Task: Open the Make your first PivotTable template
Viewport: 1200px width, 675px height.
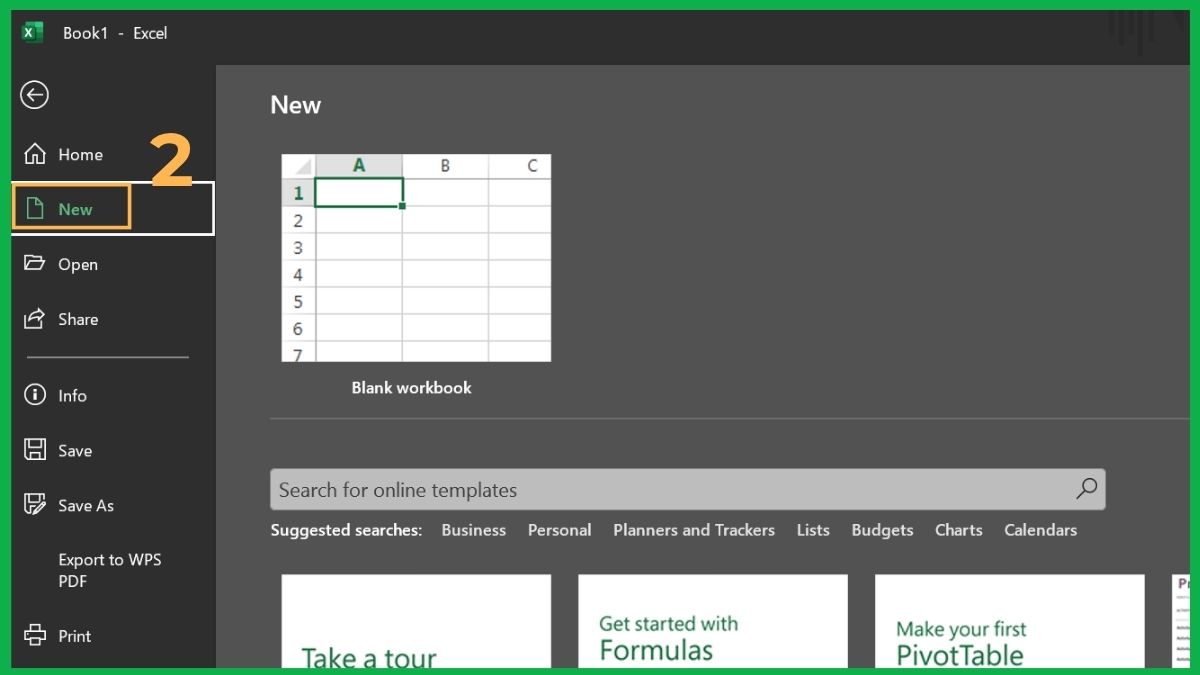Action: click(x=1009, y=620)
